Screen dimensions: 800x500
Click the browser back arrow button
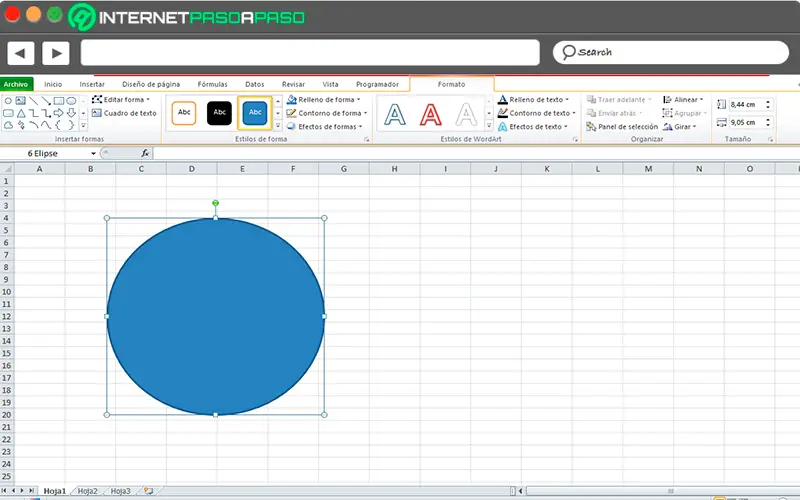pyautogui.click(x=21, y=53)
